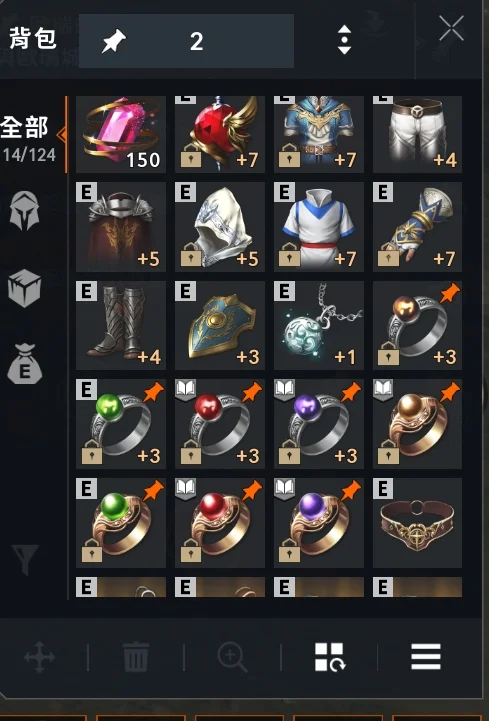489x721 pixels.
Task: Toggle the orange pin on green silver ring
Action: point(154,393)
